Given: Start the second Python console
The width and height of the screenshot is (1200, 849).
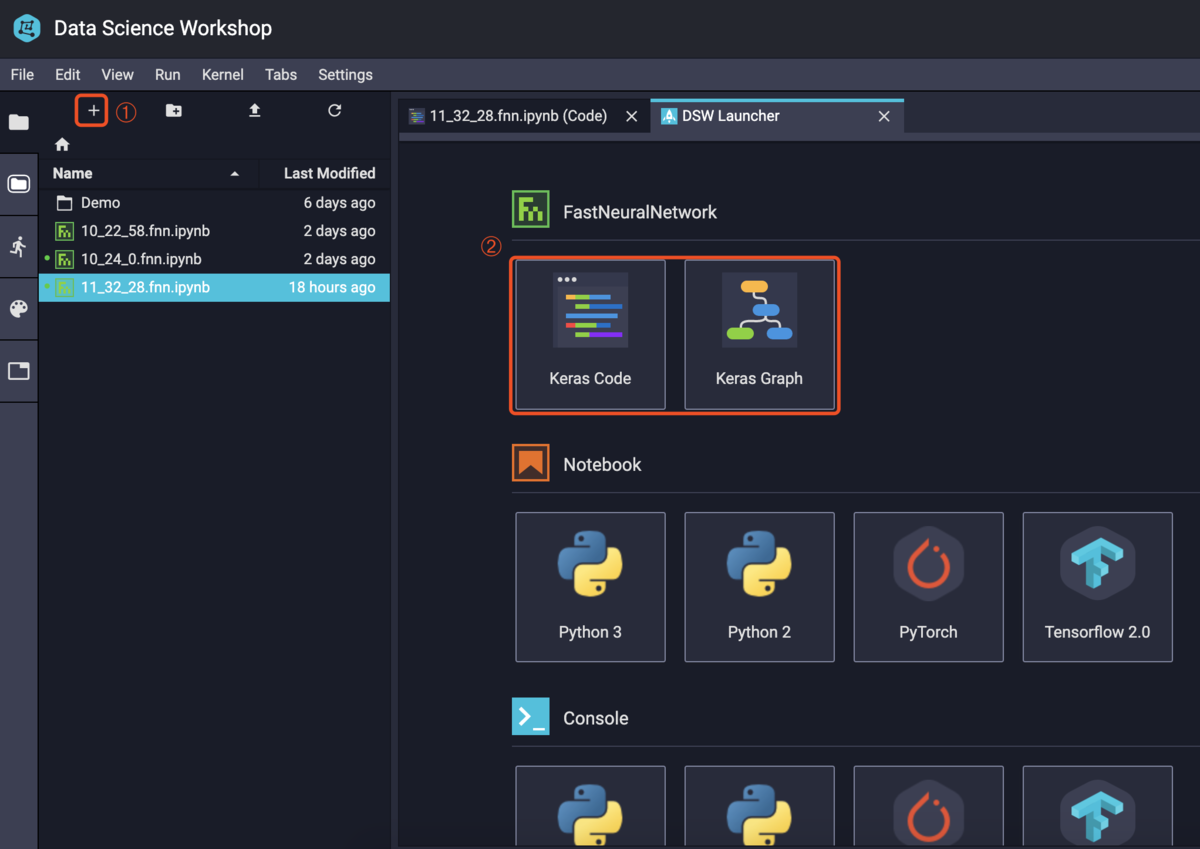Looking at the screenshot, I should coord(759,806).
